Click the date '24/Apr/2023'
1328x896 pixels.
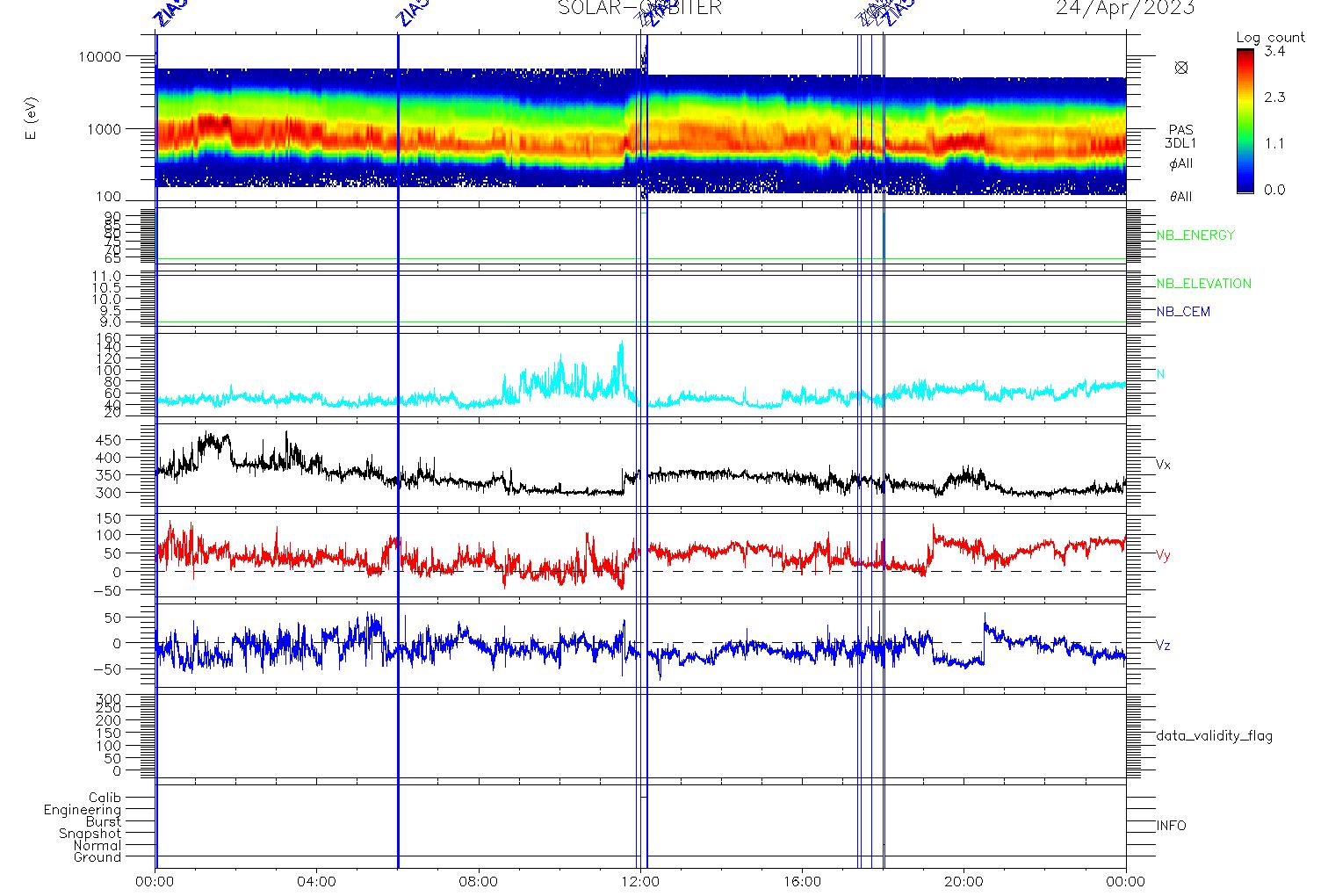(1125, 8)
